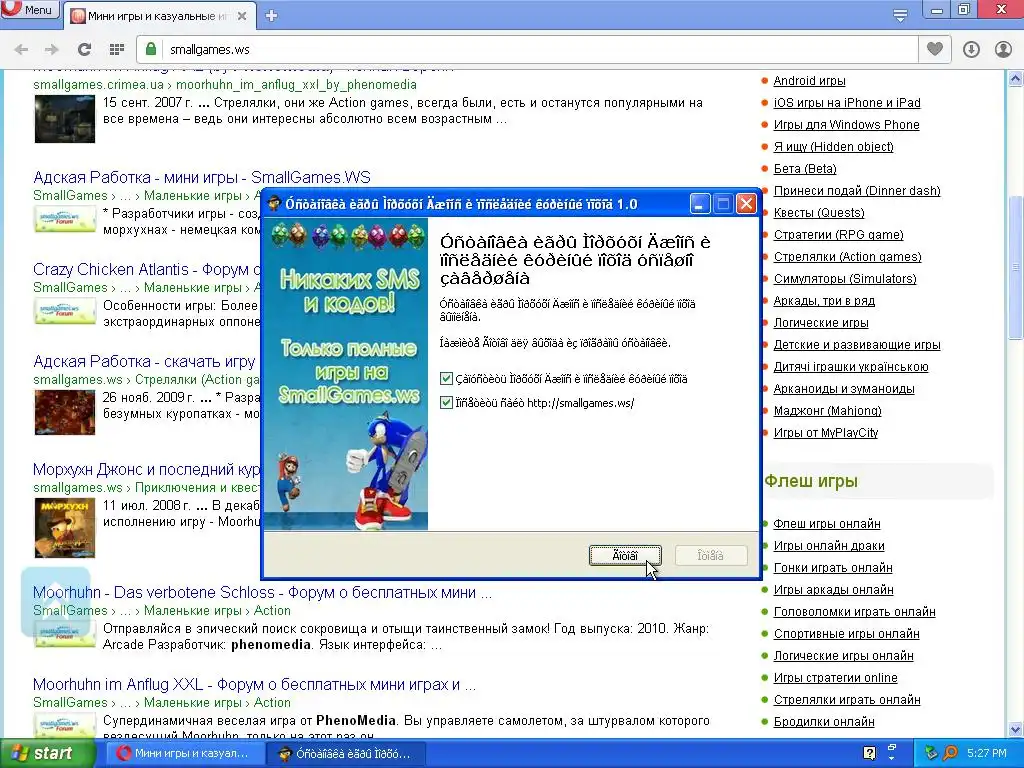
Task: Open Moorhuhn im Anflug XXL result
Action: pos(255,685)
